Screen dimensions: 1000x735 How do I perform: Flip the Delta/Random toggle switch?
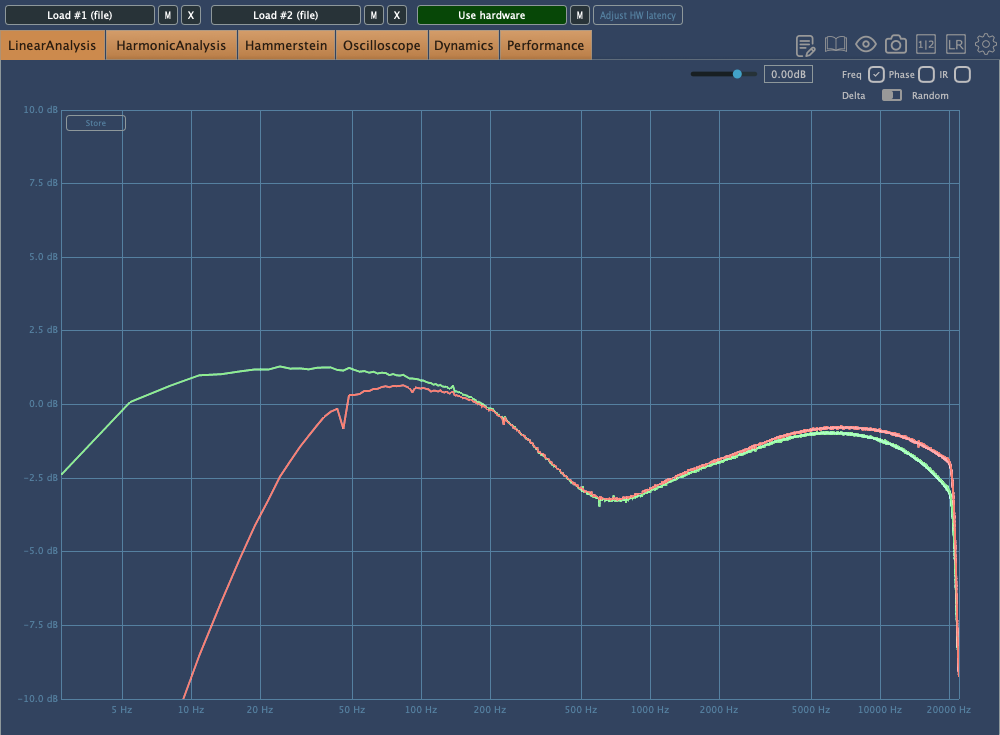pos(891,96)
